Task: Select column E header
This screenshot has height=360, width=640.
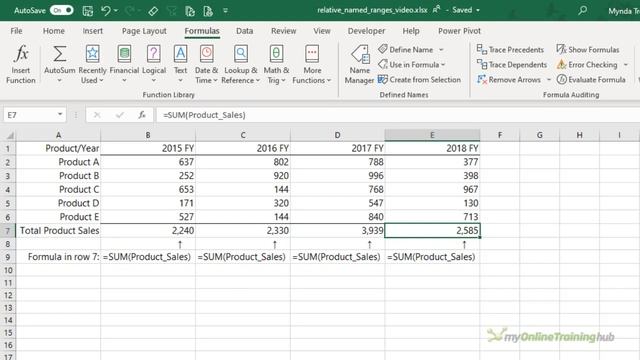Action: (x=432, y=135)
